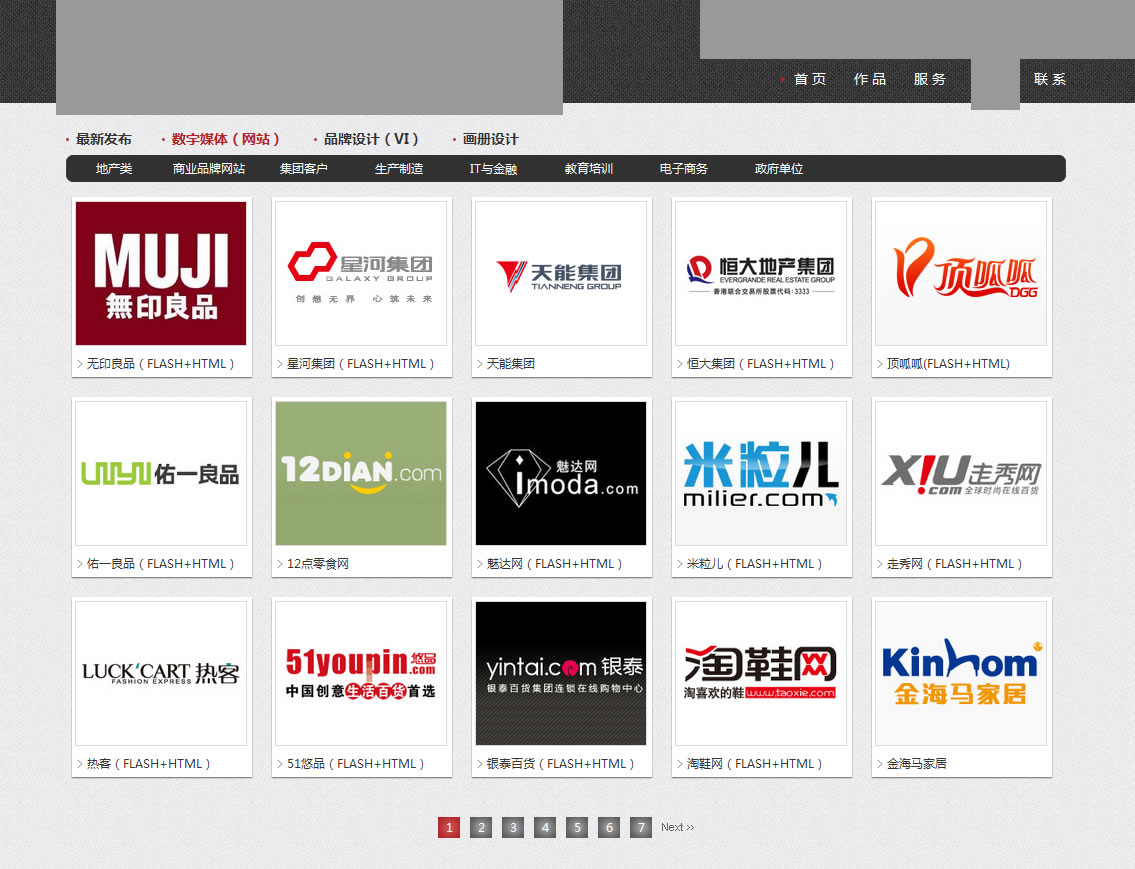Click the 走秀网（FLASH+HTML） caption link
The height and width of the screenshot is (869, 1135).
click(954, 563)
